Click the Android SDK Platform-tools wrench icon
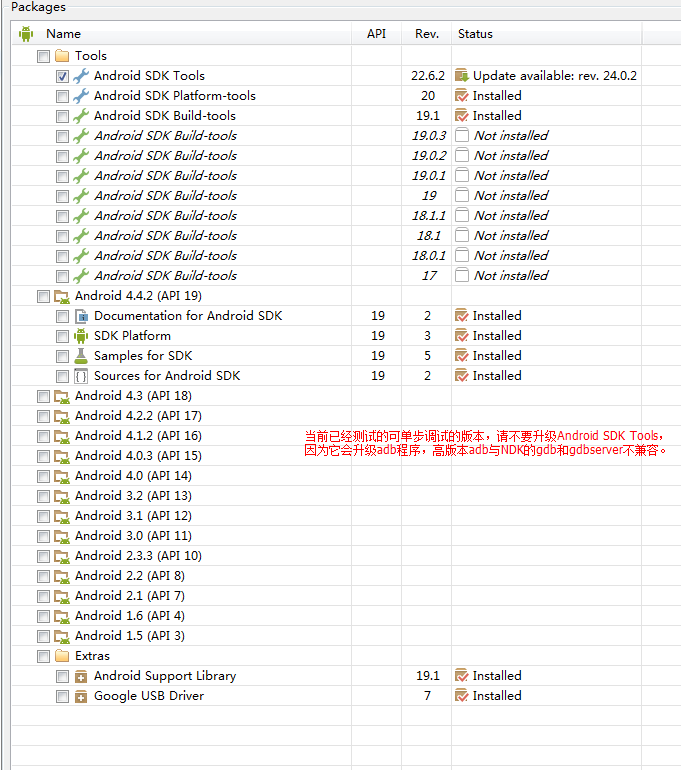 pos(81,96)
